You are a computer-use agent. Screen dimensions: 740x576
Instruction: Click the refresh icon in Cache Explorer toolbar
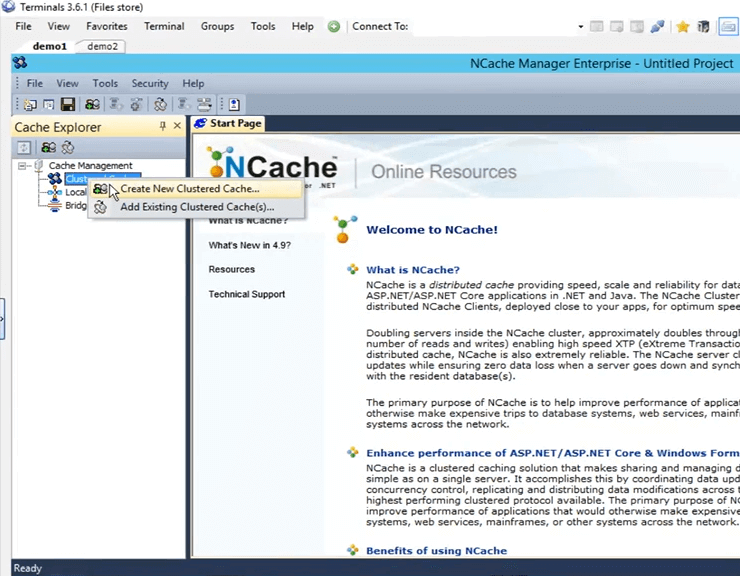tap(24, 148)
